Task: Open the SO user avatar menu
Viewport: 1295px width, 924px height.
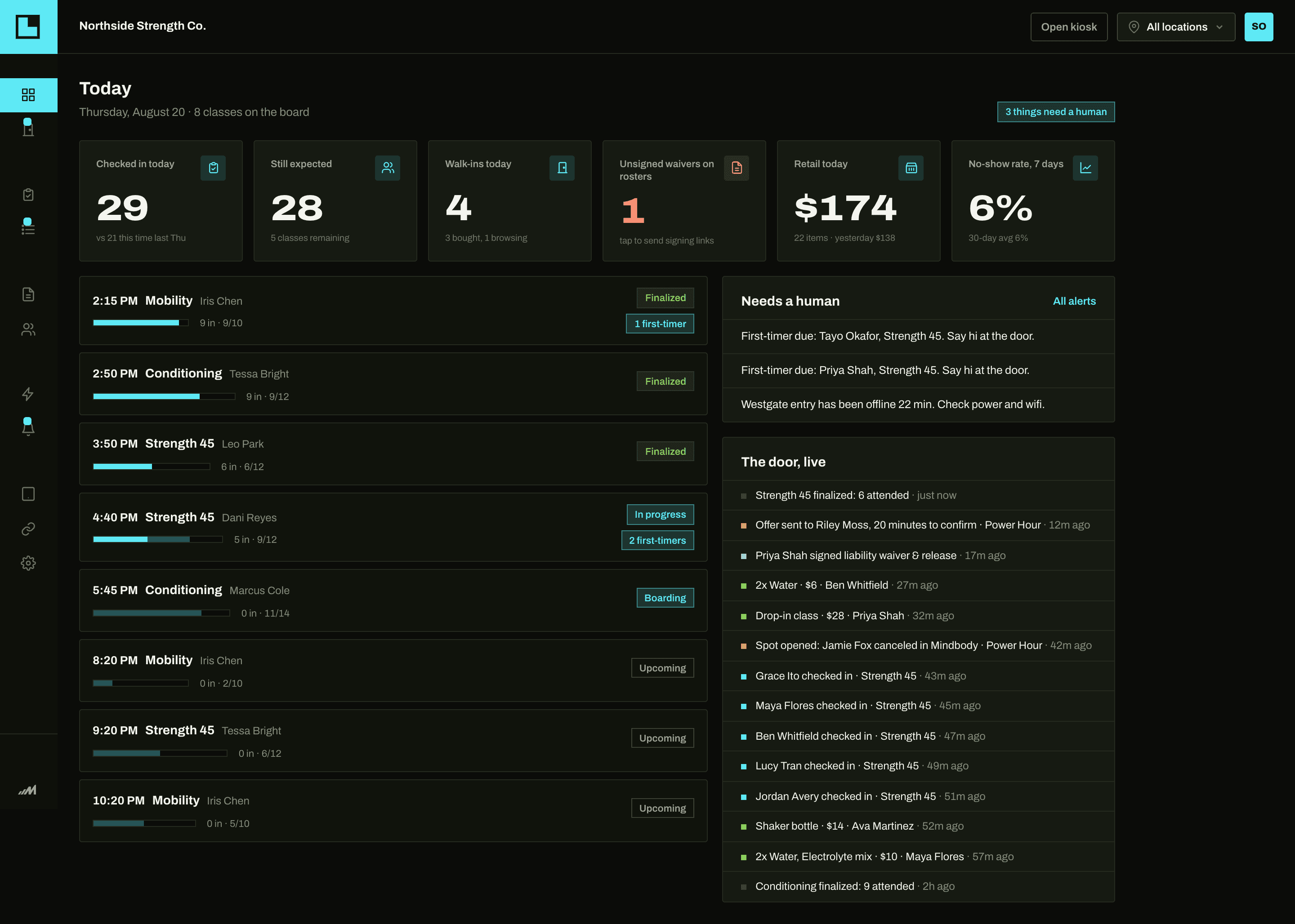Action: tap(1259, 27)
